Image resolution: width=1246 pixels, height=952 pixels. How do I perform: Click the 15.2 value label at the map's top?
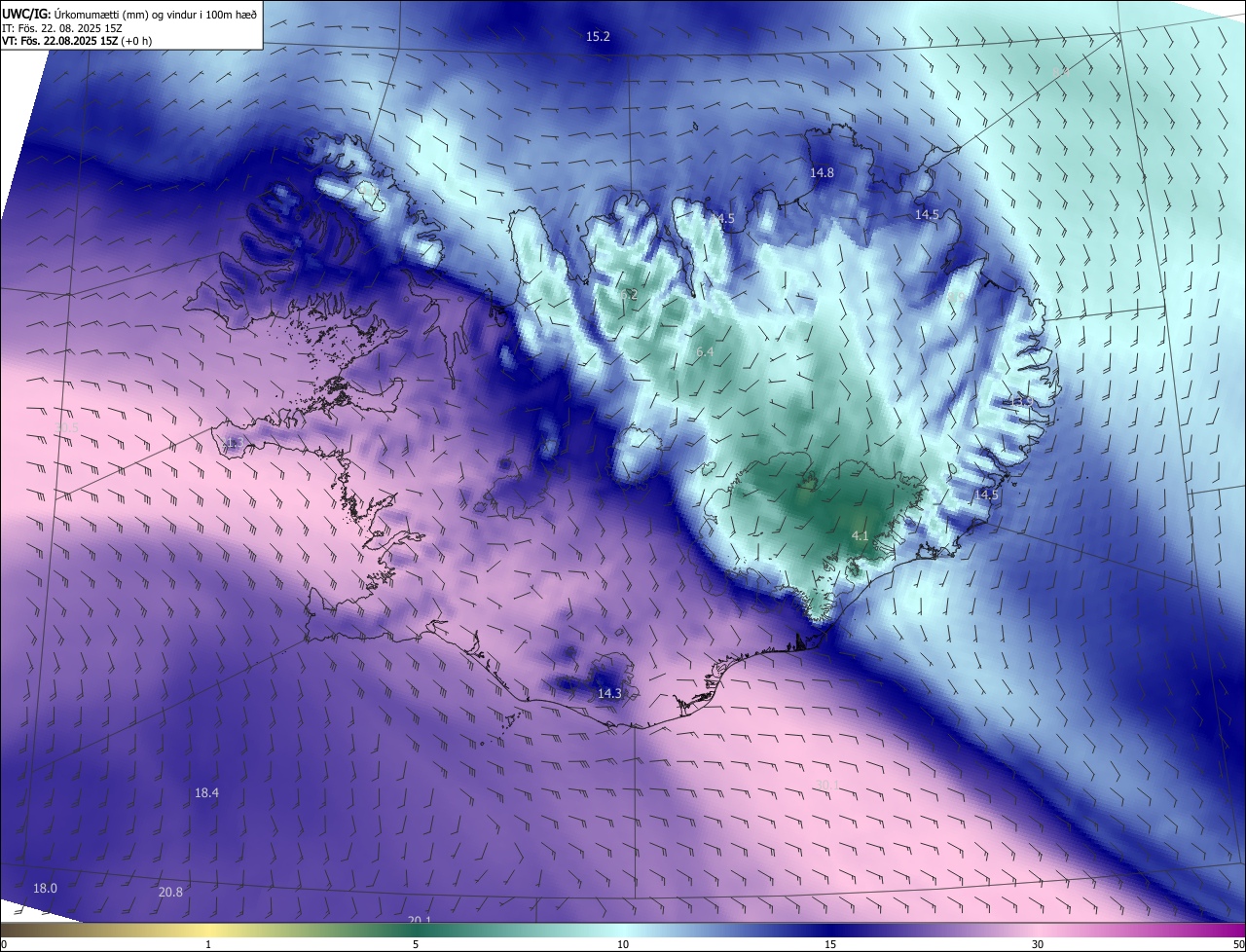(598, 36)
